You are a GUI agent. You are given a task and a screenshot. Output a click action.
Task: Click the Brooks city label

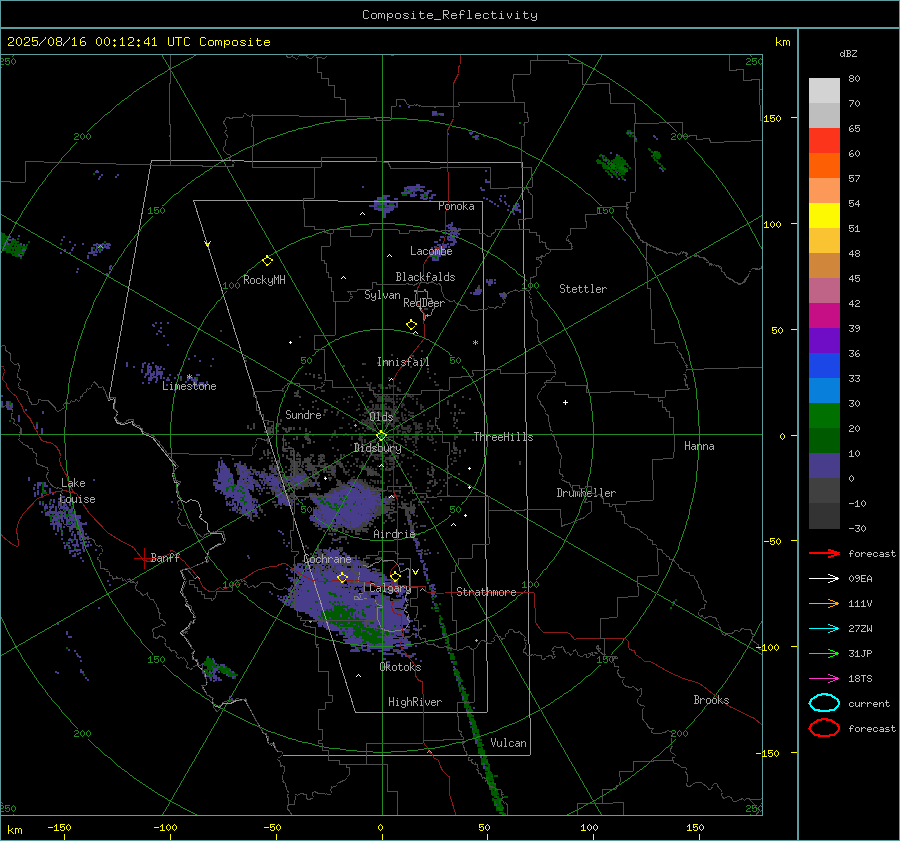[x=711, y=700]
